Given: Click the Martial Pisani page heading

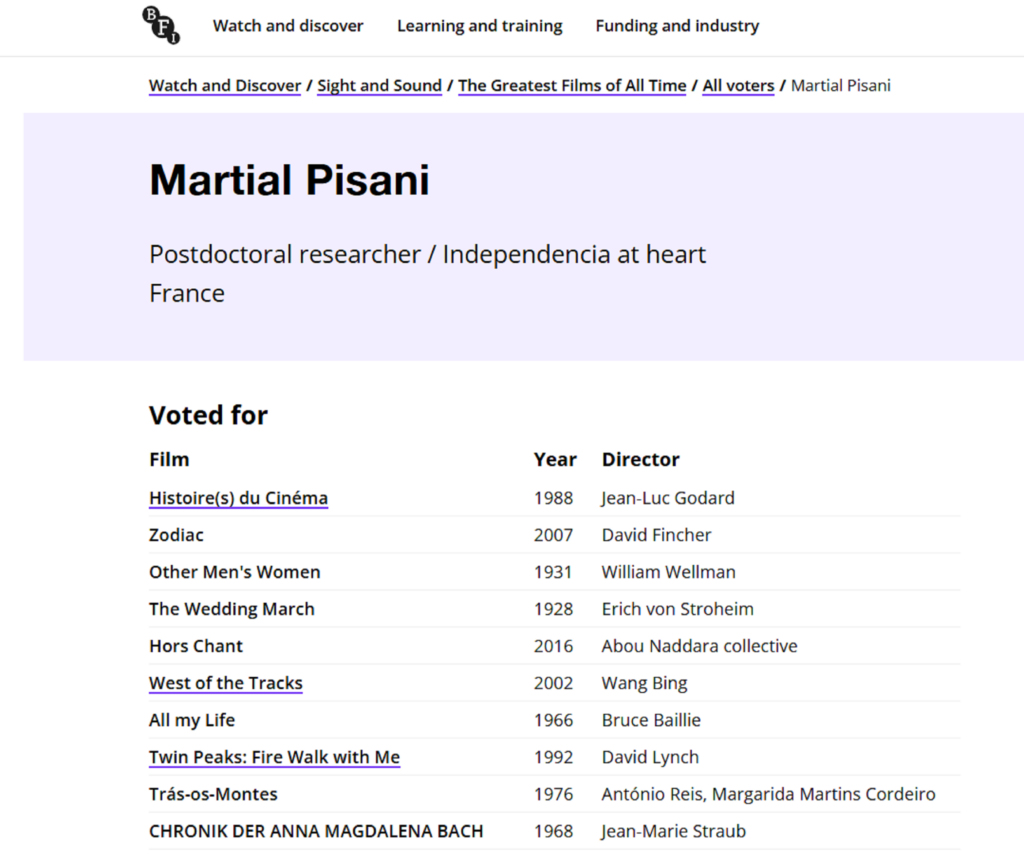Looking at the screenshot, I should [289, 180].
